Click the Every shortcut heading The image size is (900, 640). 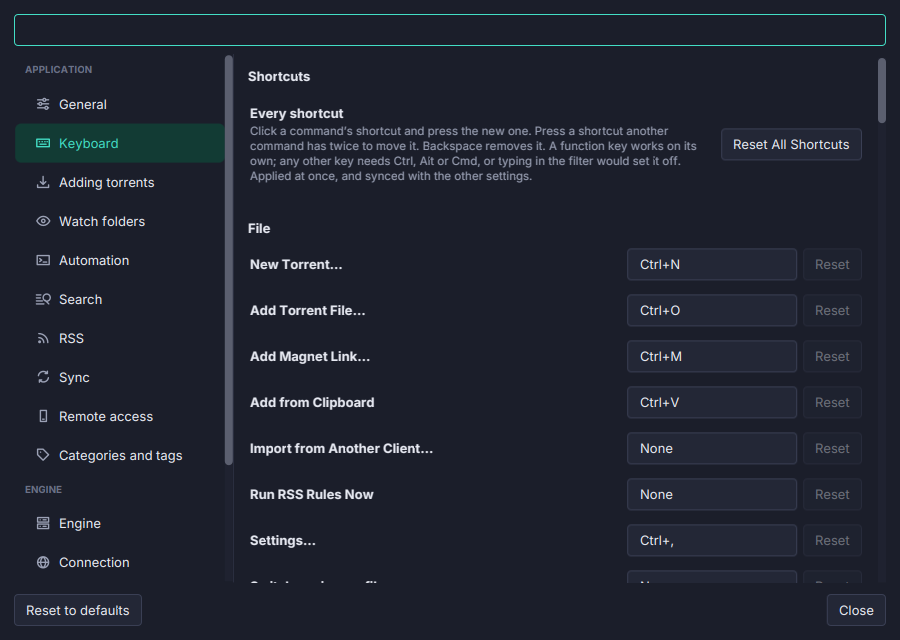pos(297,113)
